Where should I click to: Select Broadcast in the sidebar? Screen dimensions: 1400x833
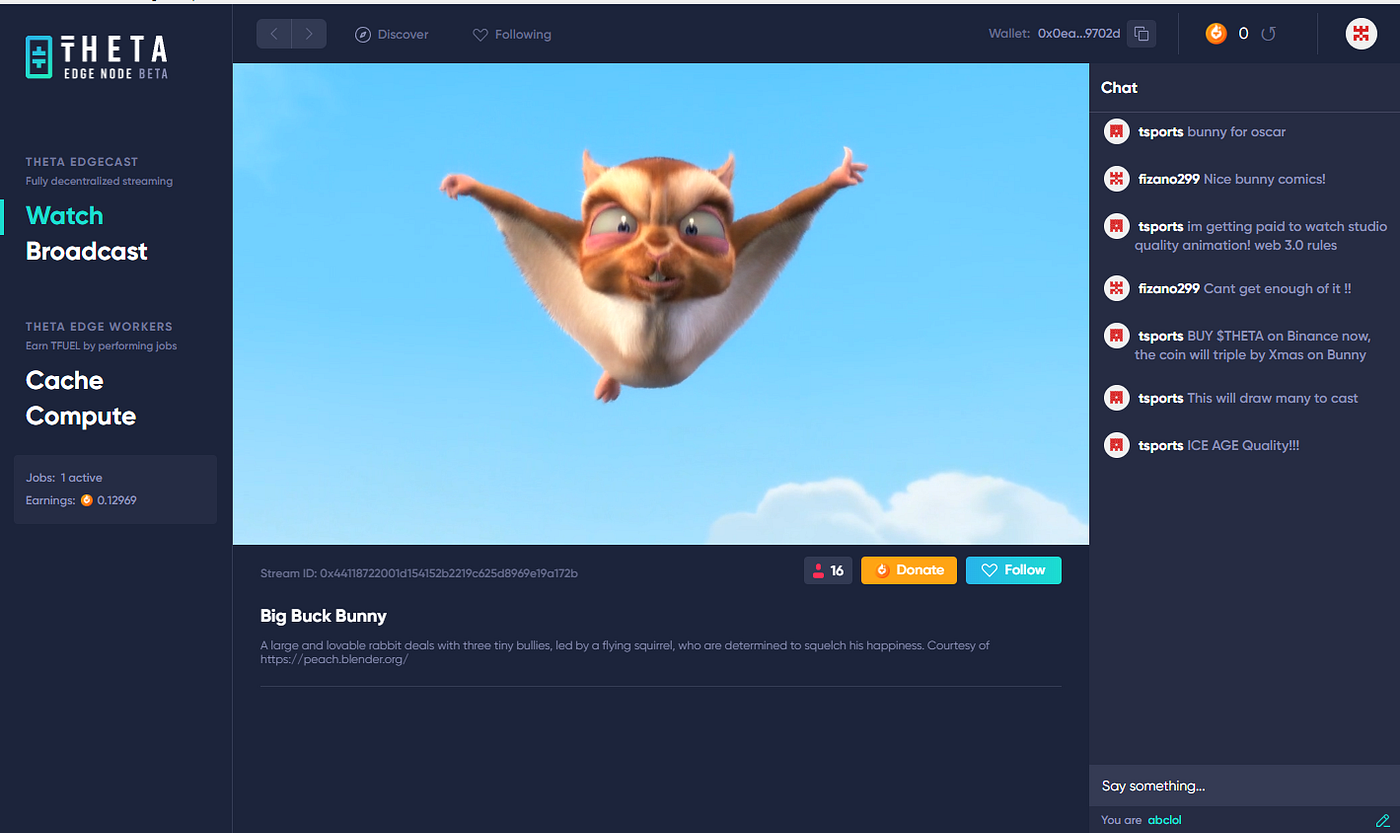click(x=86, y=251)
